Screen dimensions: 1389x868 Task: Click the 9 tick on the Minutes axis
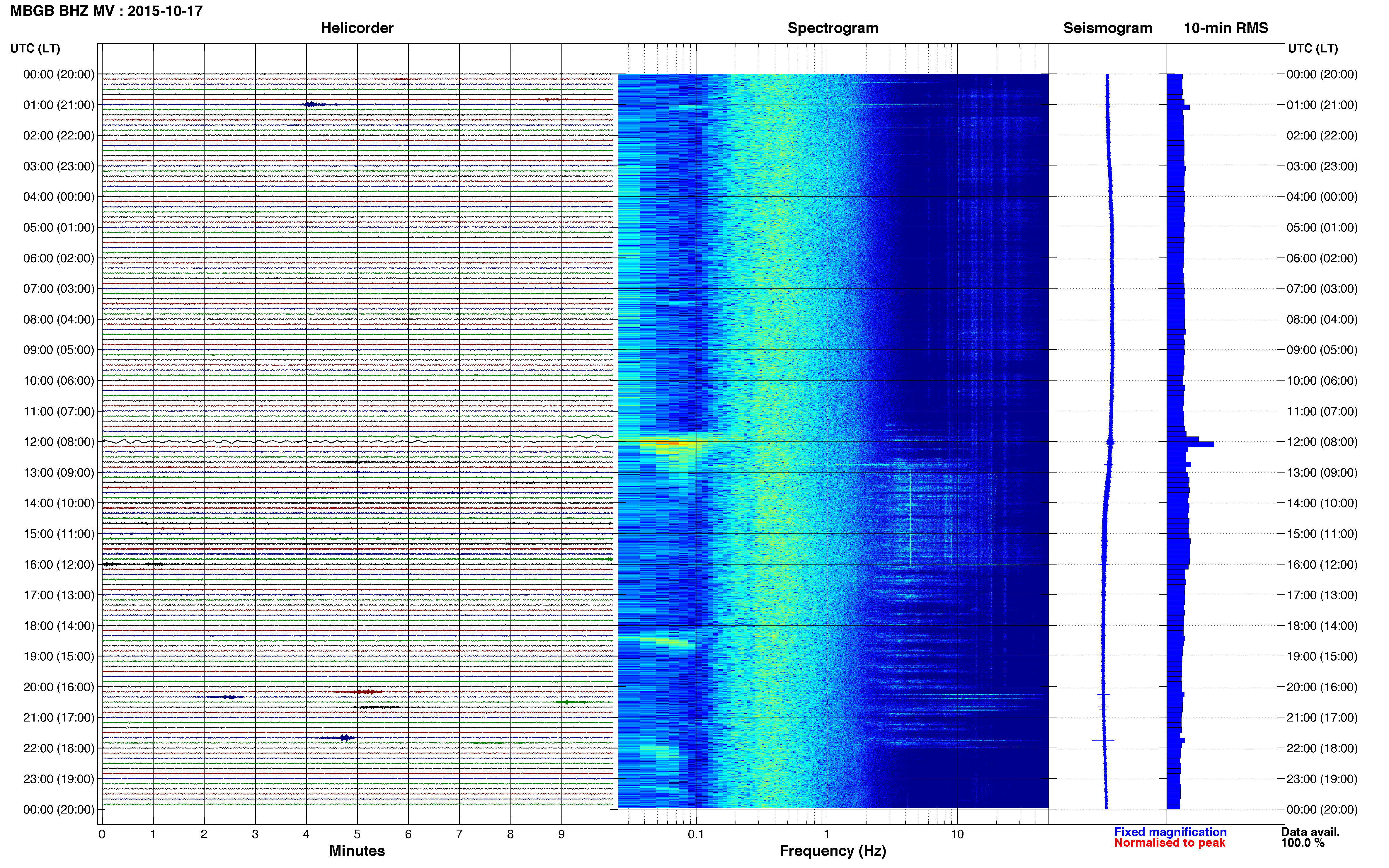pos(561,834)
